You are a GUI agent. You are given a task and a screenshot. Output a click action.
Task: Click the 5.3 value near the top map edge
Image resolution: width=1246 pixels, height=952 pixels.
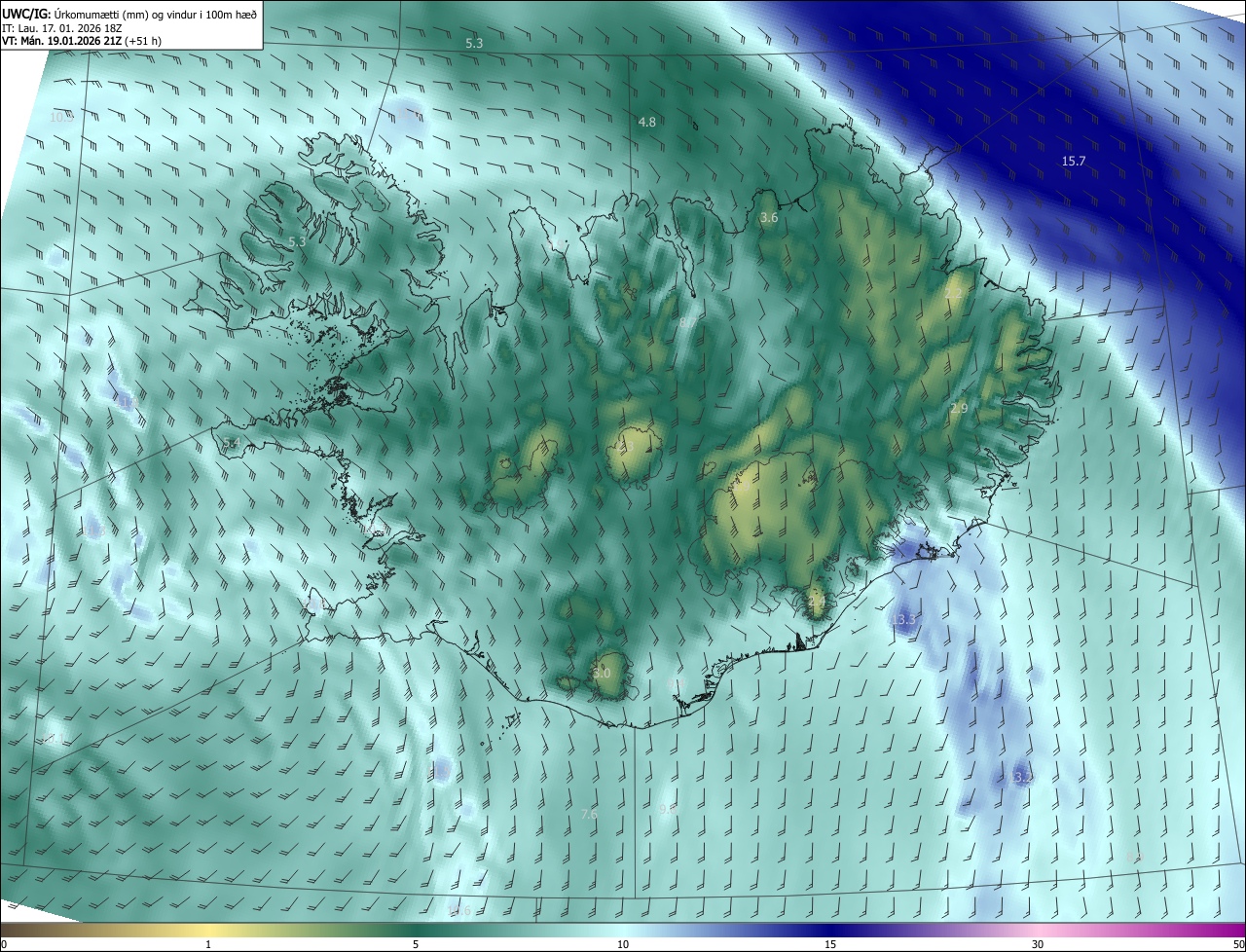474,44
